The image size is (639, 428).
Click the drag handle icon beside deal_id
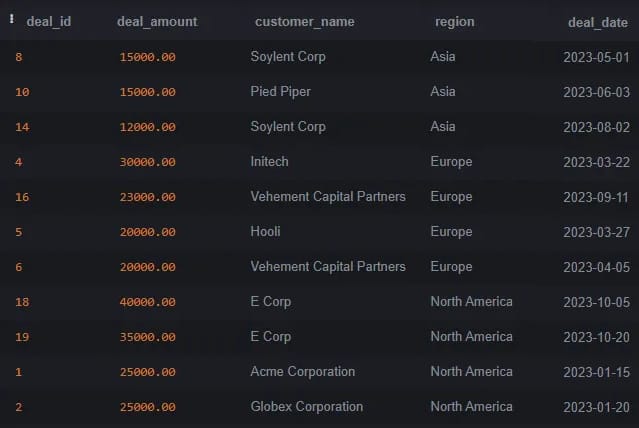click(x=11, y=21)
